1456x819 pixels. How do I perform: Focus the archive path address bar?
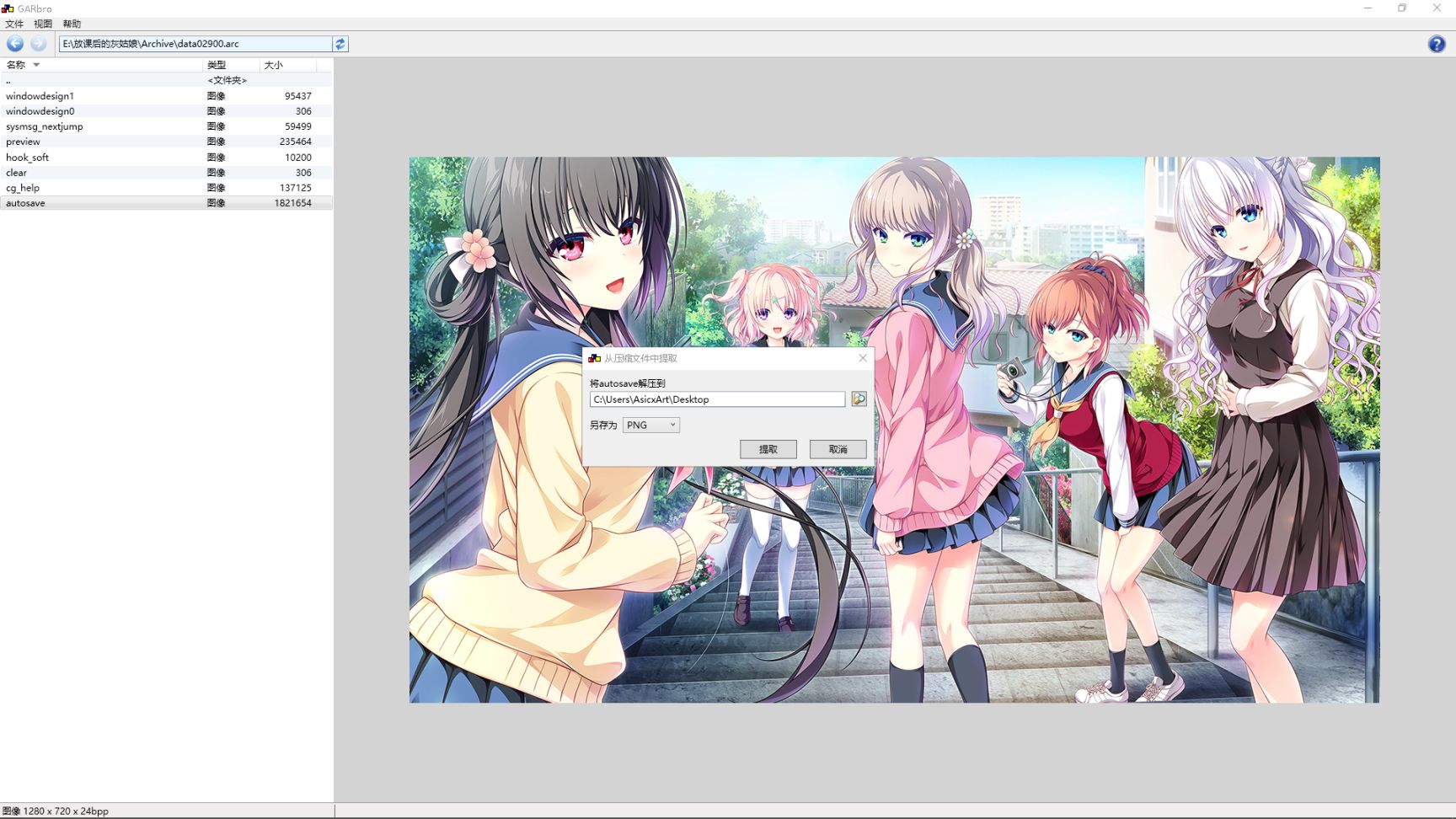tap(195, 44)
